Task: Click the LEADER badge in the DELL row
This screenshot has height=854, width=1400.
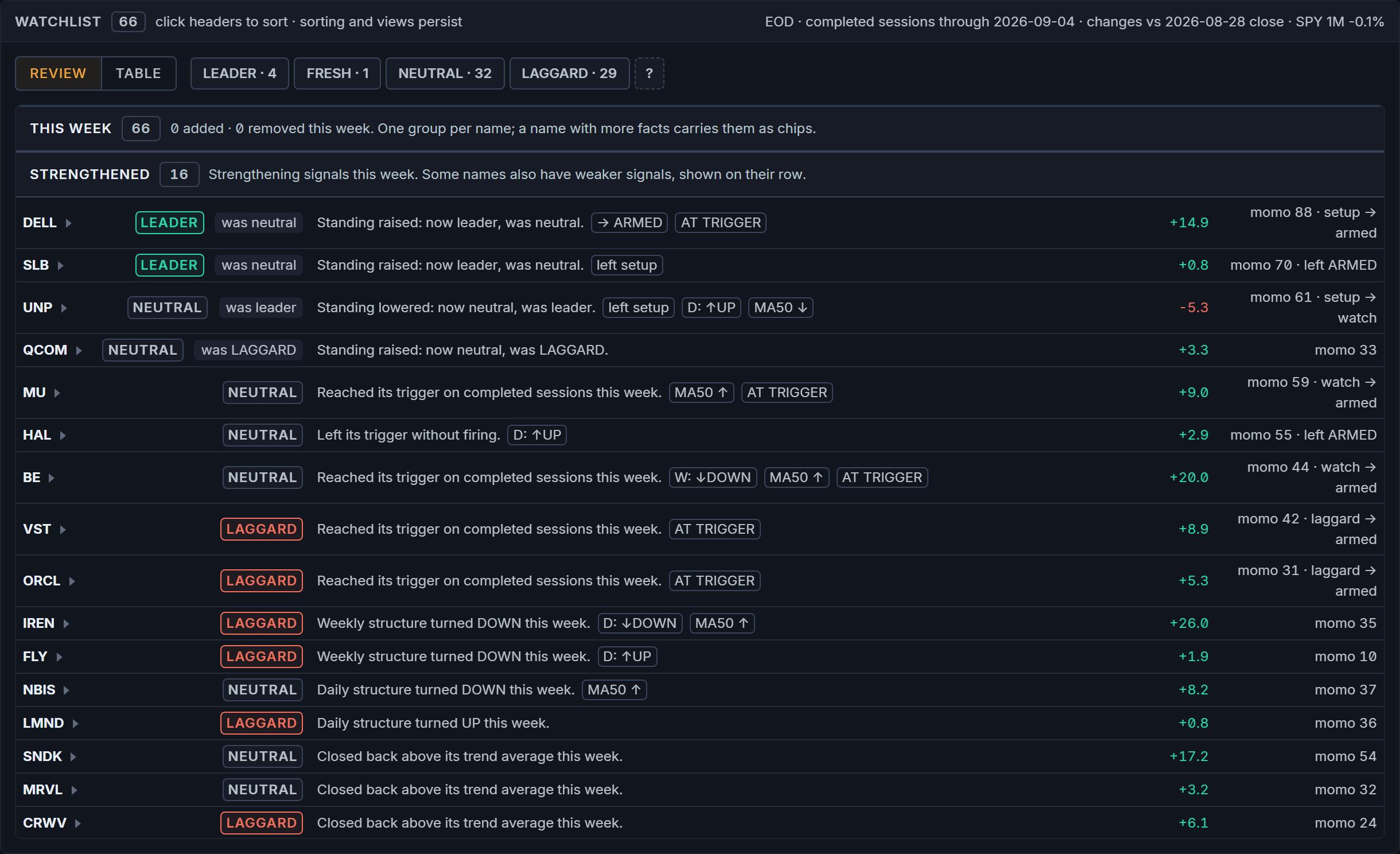Action: [x=169, y=223]
